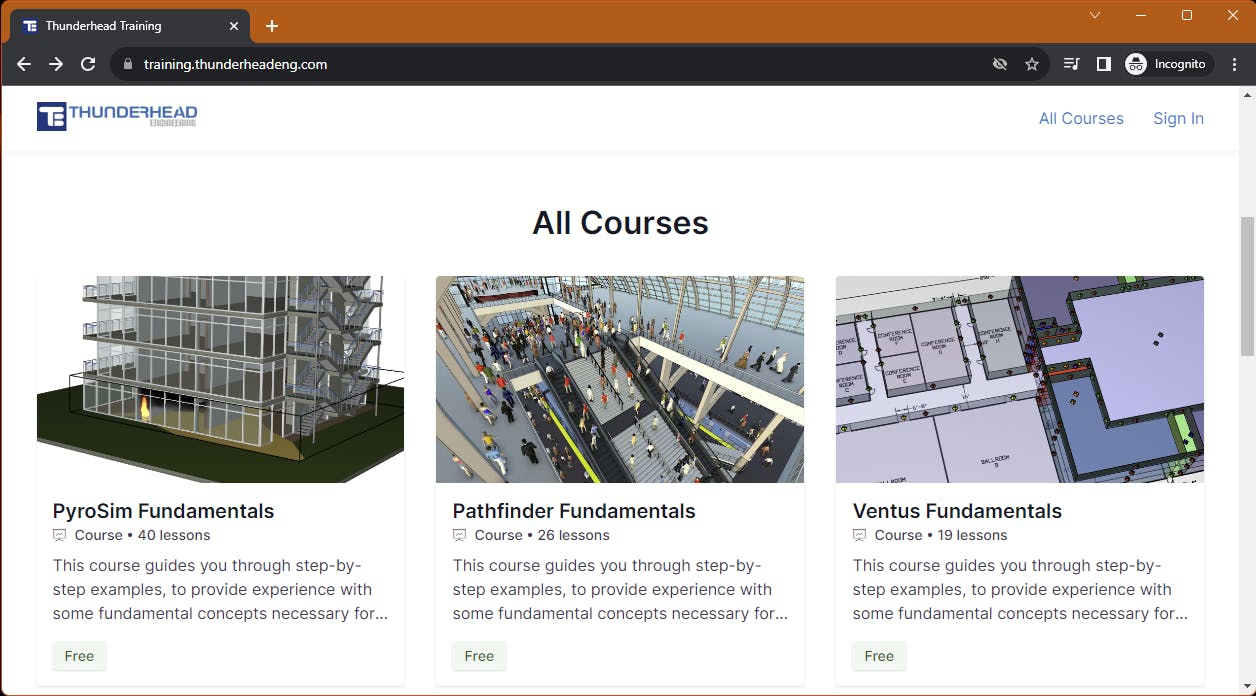This screenshot has width=1256, height=696.
Task: Open a new tab with plus button
Action: [272, 26]
